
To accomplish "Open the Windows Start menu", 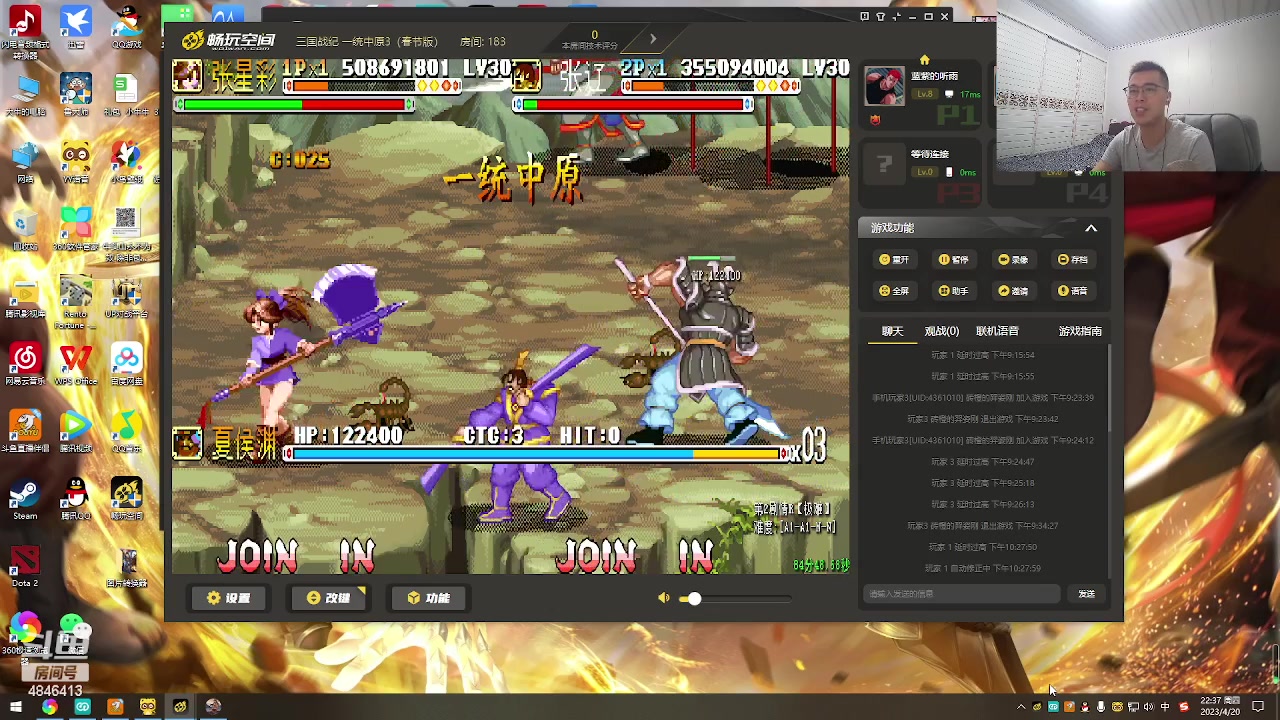I will pyautogui.click(x=15, y=707).
